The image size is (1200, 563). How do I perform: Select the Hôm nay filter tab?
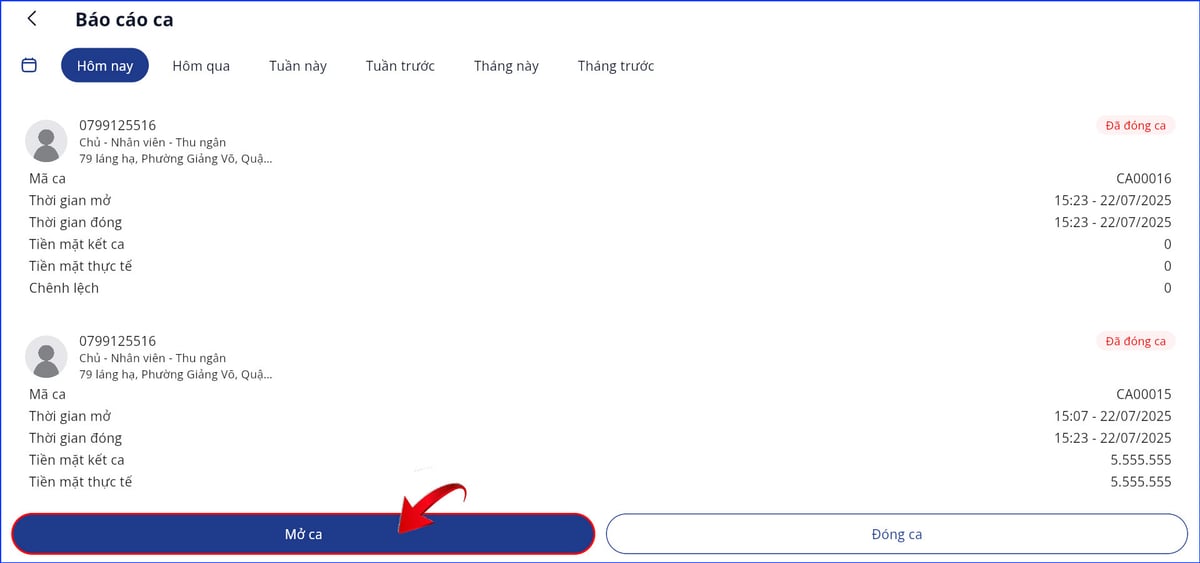pyautogui.click(x=105, y=66)
